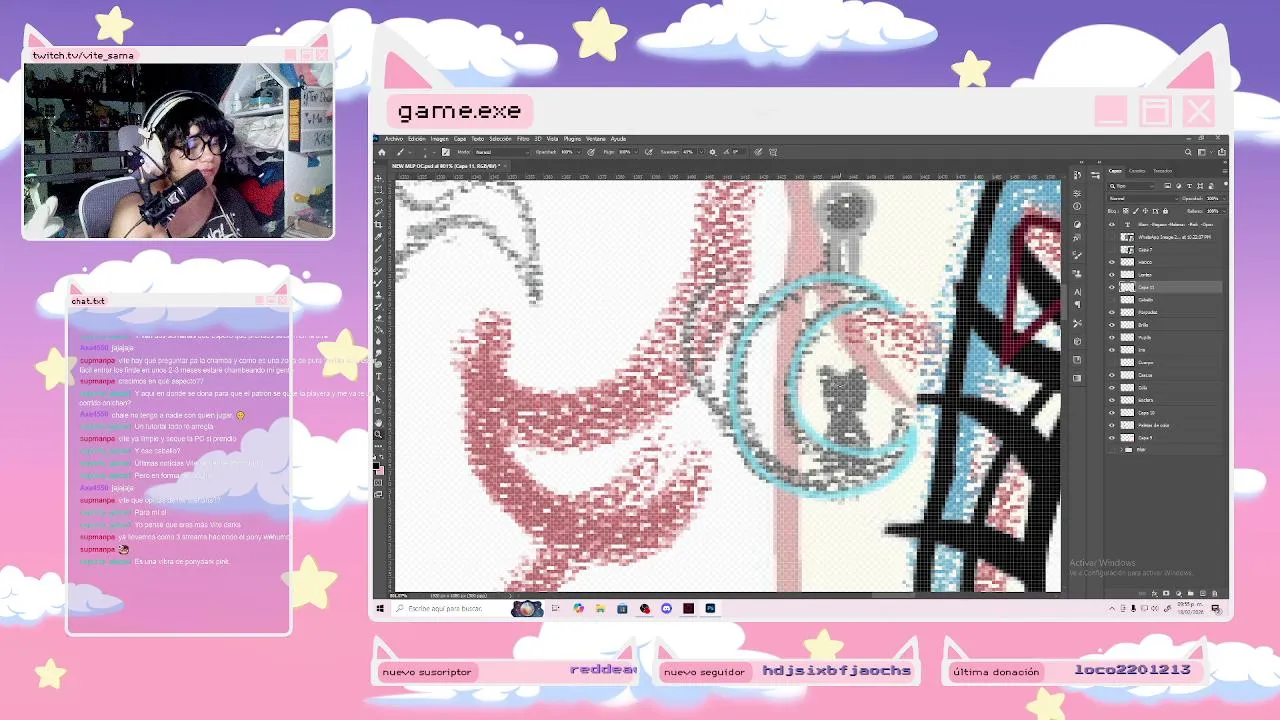Open the Imagen menu
This screenshot has width=1280, height=720.
pyautogui.click(x=440, y=139)
